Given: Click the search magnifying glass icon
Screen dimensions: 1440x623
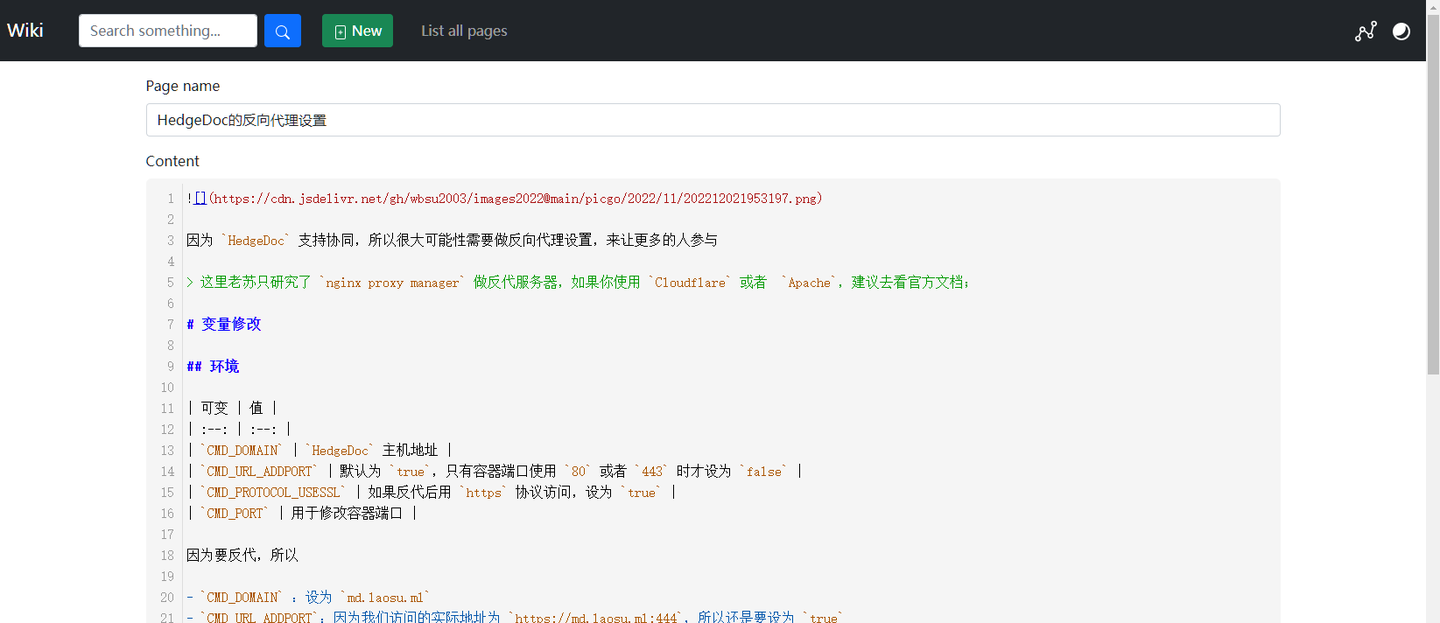Looking at the screenshot, I should pos(282,30).
